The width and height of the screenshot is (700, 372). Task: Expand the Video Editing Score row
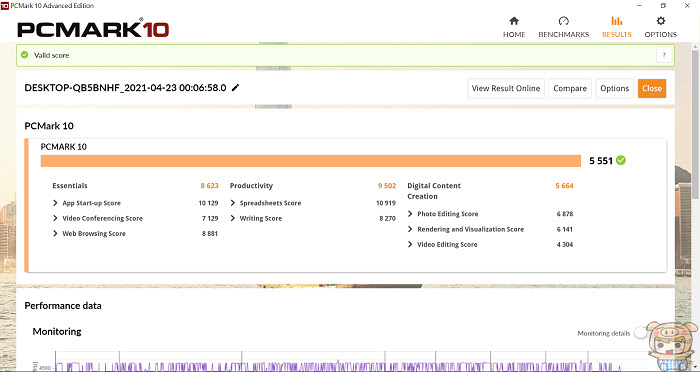click(410, 244)
